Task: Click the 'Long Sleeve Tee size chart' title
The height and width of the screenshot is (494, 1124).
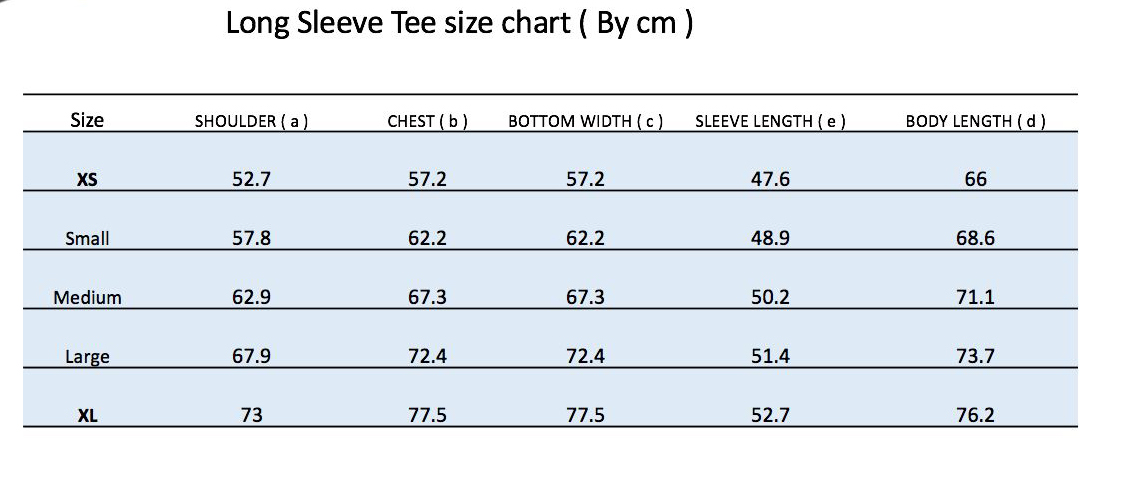Action: click(x=459, y=23)
